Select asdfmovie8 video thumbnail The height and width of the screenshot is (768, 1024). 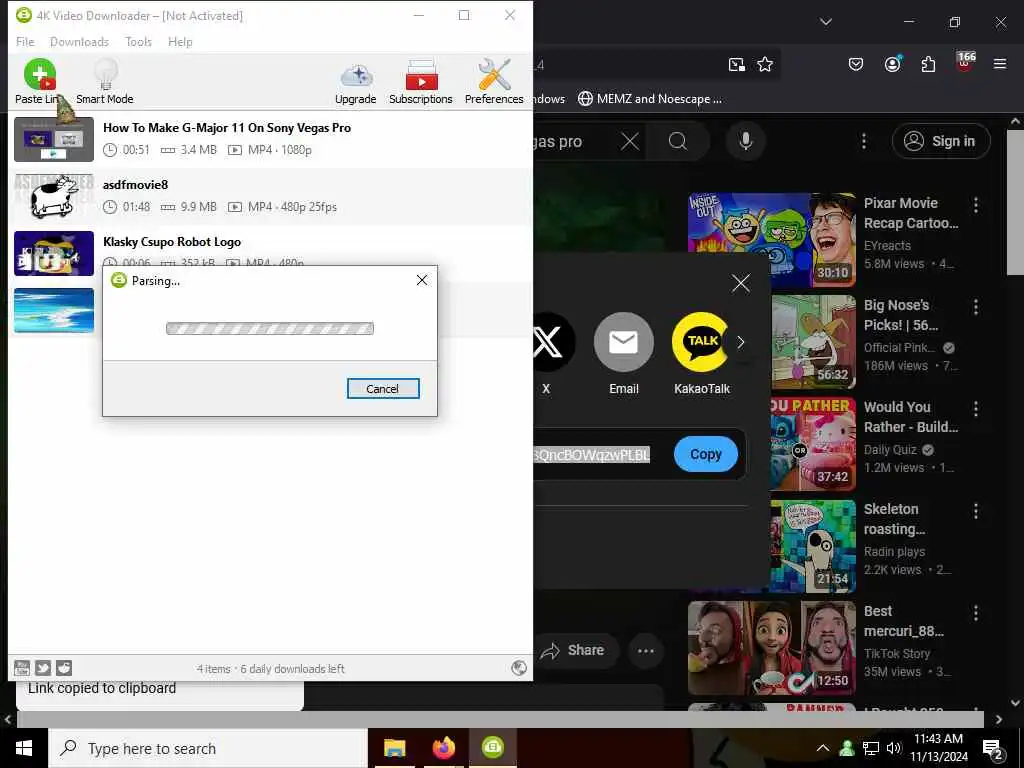[x=54, y=196]
